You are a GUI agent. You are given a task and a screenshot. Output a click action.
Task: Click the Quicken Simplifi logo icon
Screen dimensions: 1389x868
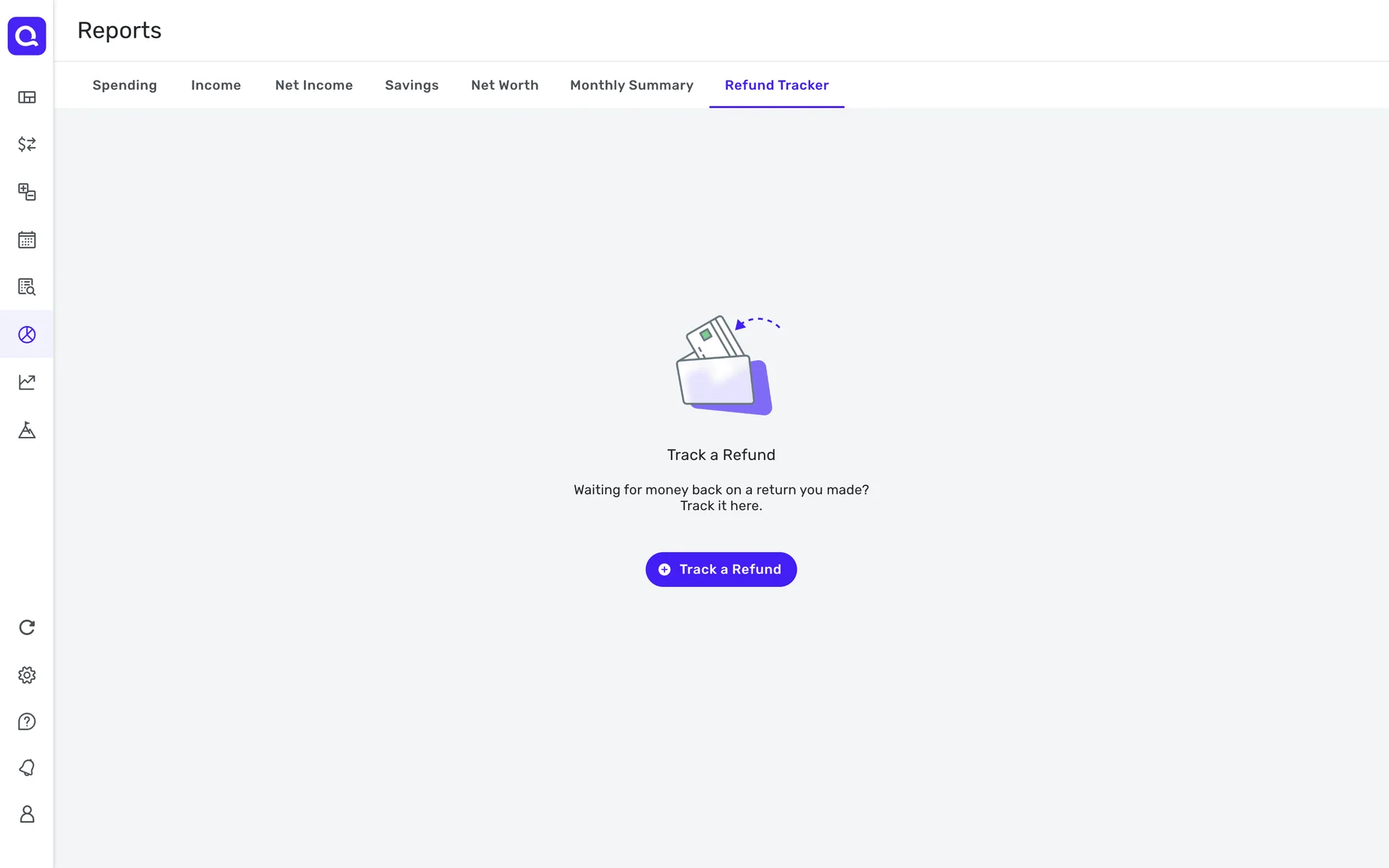[27, 35]
